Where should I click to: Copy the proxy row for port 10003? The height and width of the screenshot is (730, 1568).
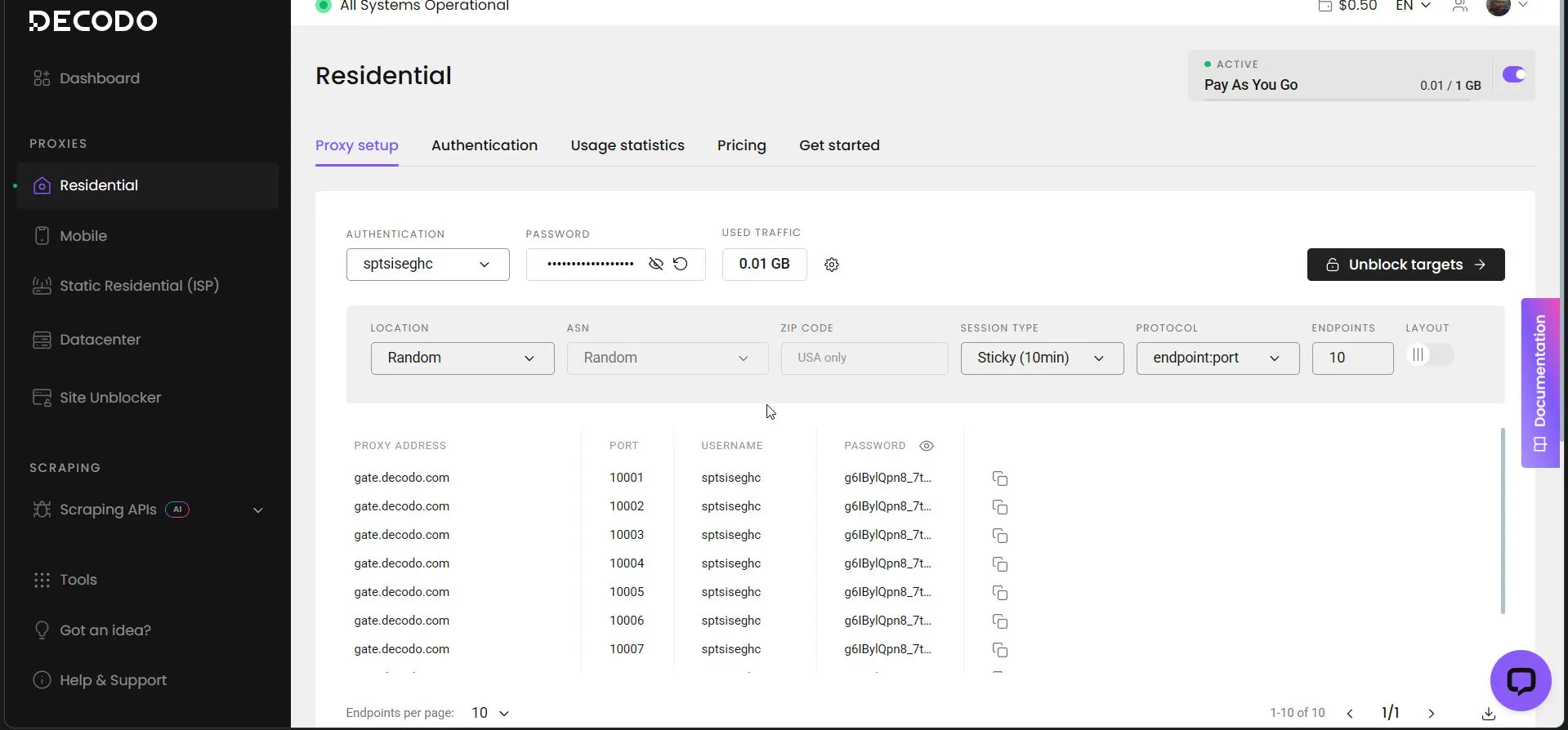click(999, 536)
